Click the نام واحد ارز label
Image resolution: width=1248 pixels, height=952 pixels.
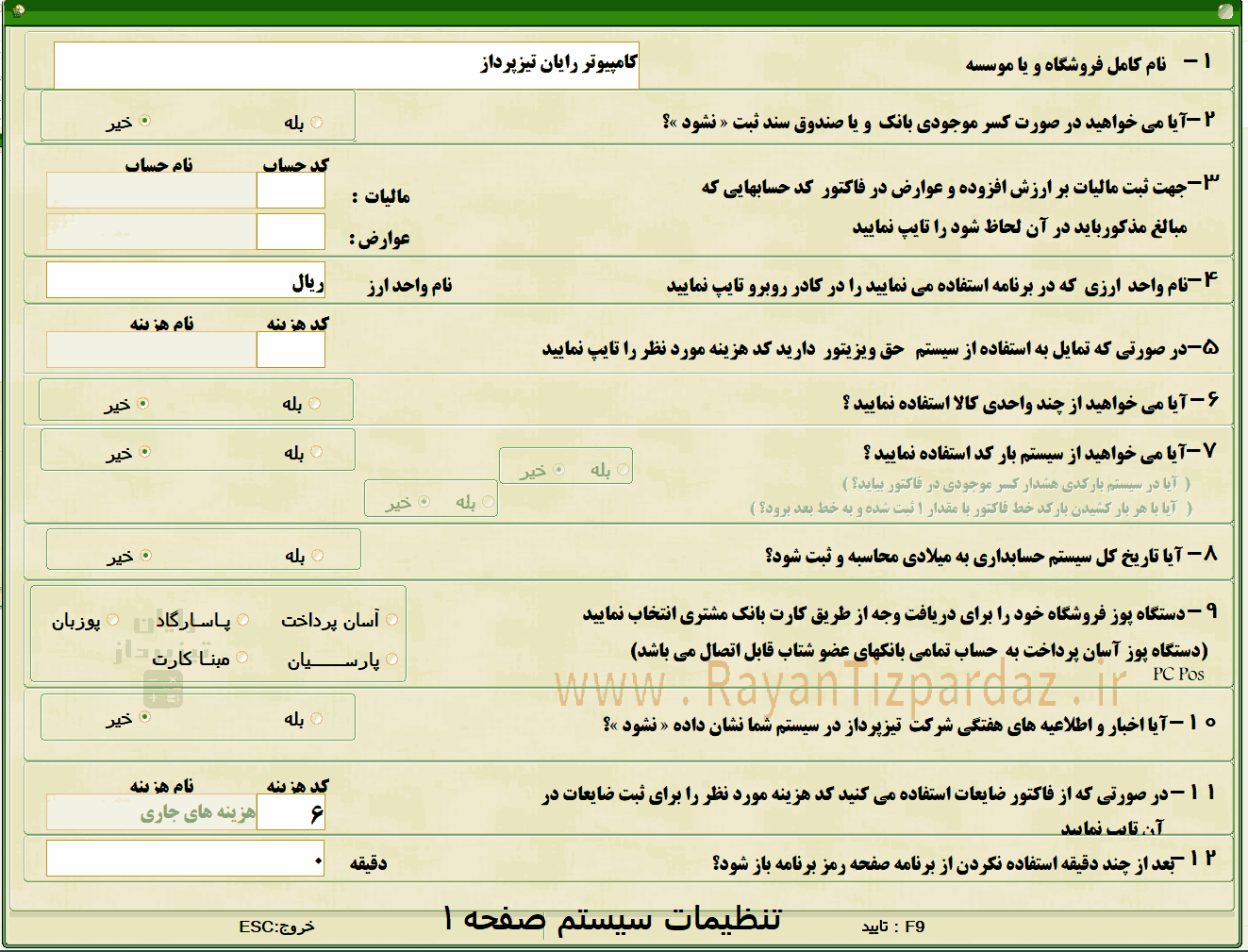[x=410, y=285]
